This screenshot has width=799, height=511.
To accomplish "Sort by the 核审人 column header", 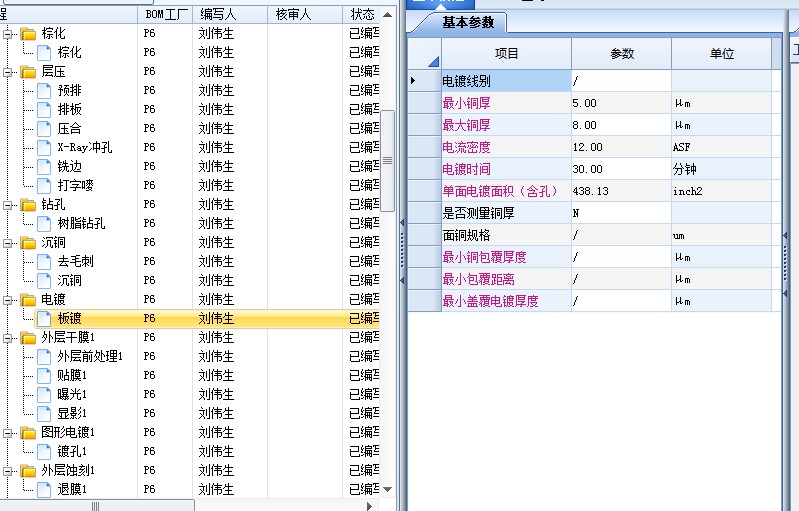I will [x=305, y=14].
